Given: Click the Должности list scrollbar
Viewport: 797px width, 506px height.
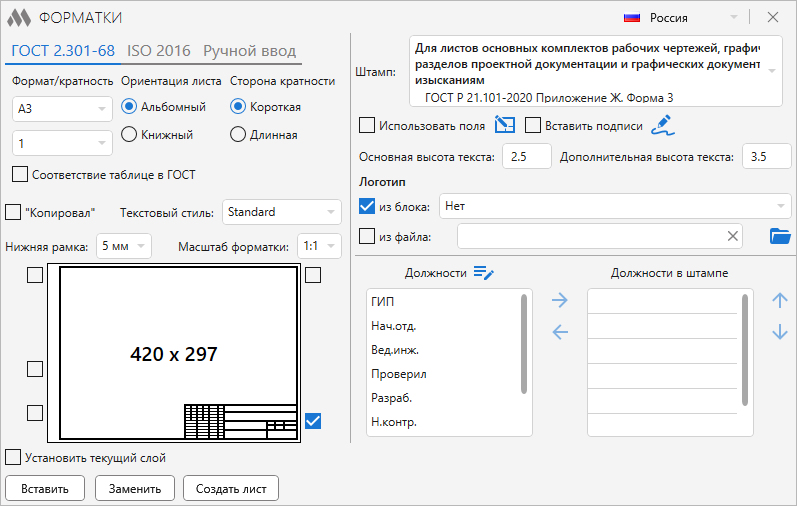Looking at the screenshot, I should (x=524, y=344).
